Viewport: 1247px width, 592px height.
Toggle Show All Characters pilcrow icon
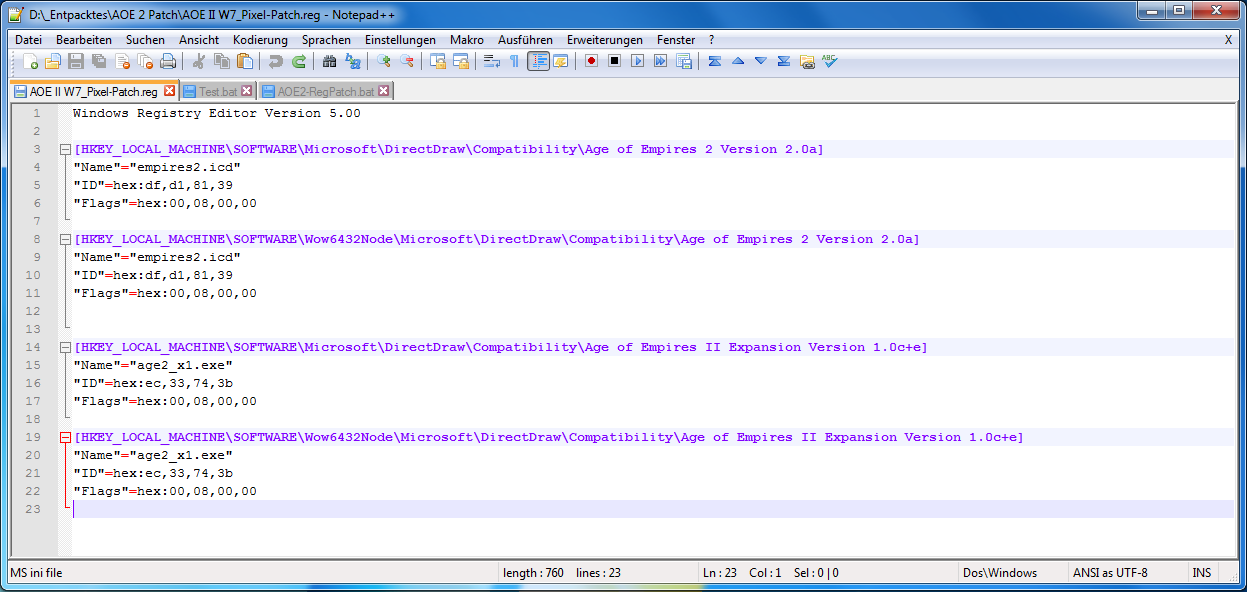pyautogui.click(x=515, y=61)
